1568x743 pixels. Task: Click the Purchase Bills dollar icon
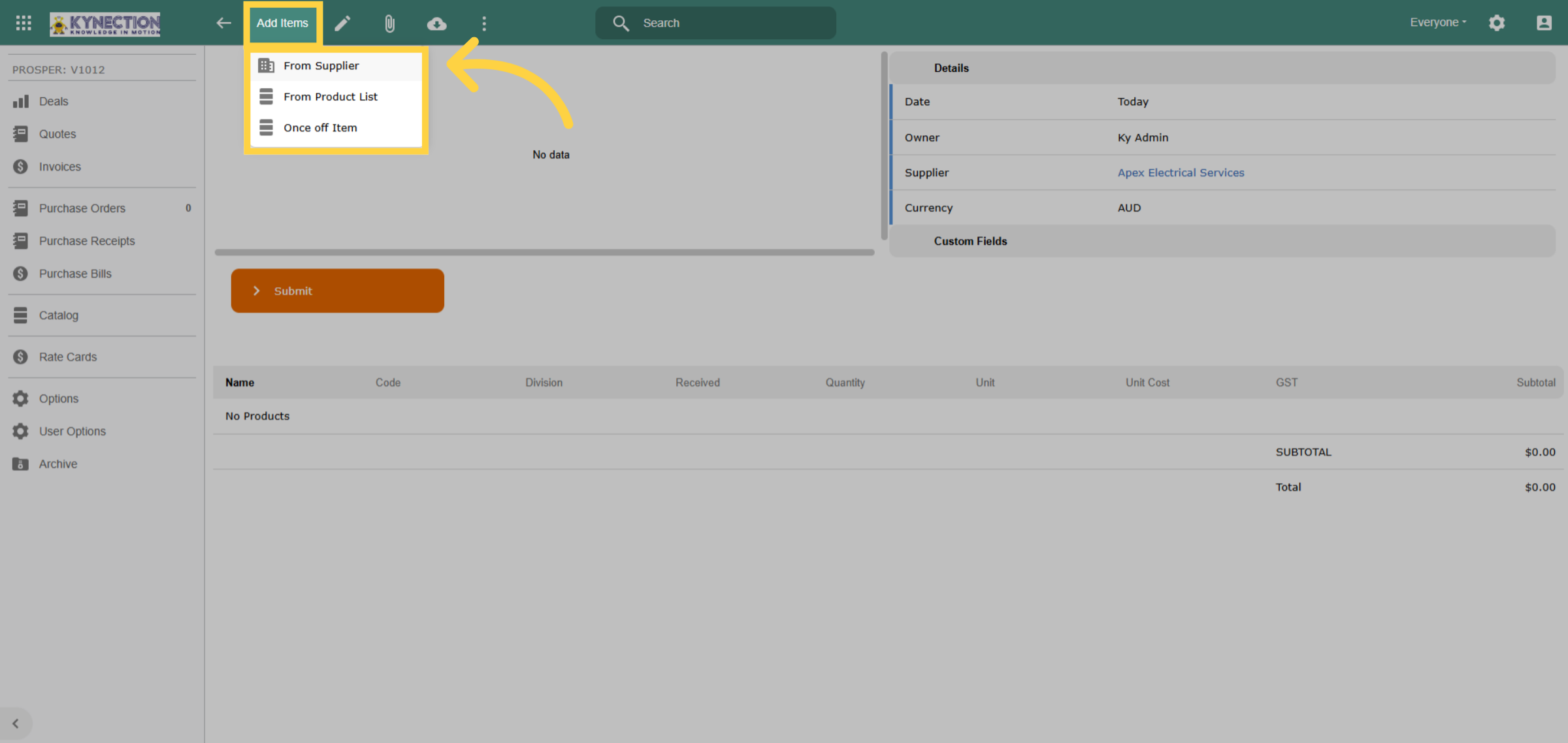(x=21, y=274)
